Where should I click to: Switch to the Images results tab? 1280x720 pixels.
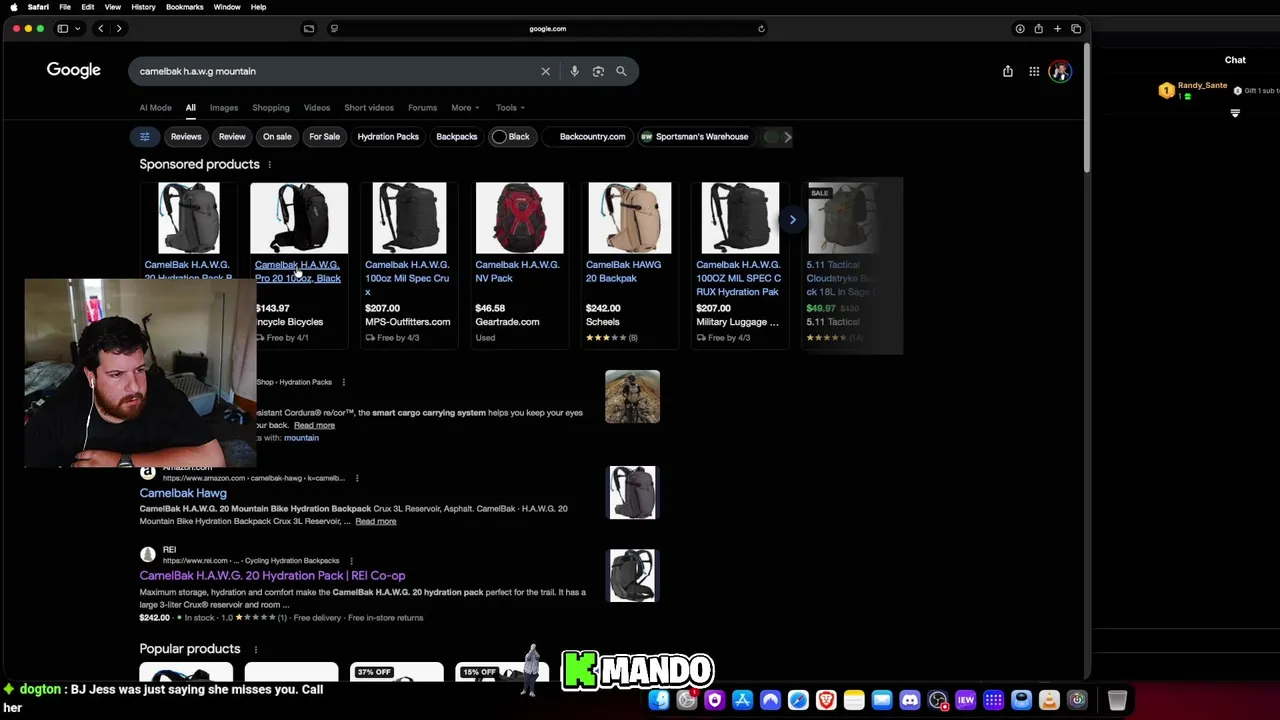click(x=224, y=108)
